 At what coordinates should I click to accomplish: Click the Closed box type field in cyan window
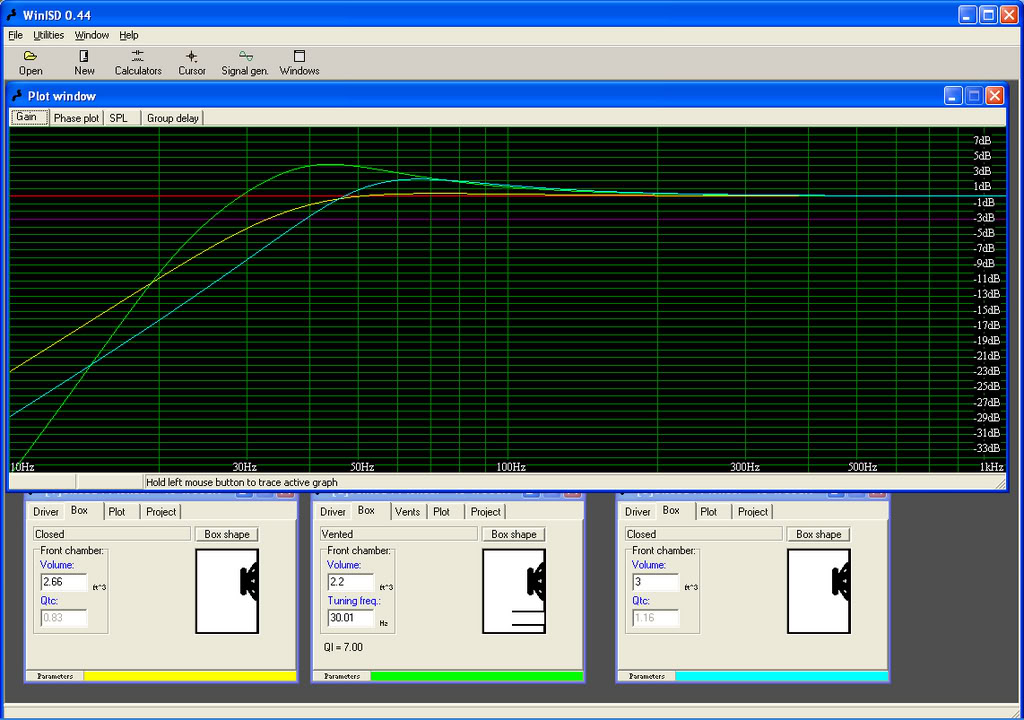(x=703, y=534)
